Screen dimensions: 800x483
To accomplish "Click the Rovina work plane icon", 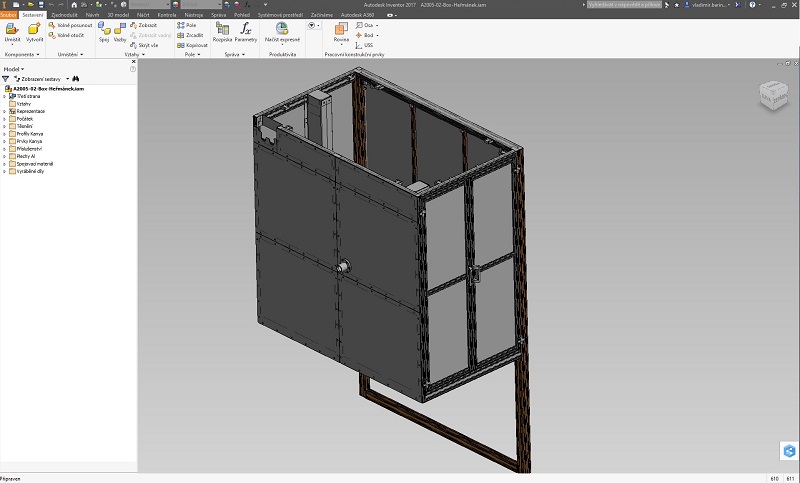I will click(x=341, y=31).
